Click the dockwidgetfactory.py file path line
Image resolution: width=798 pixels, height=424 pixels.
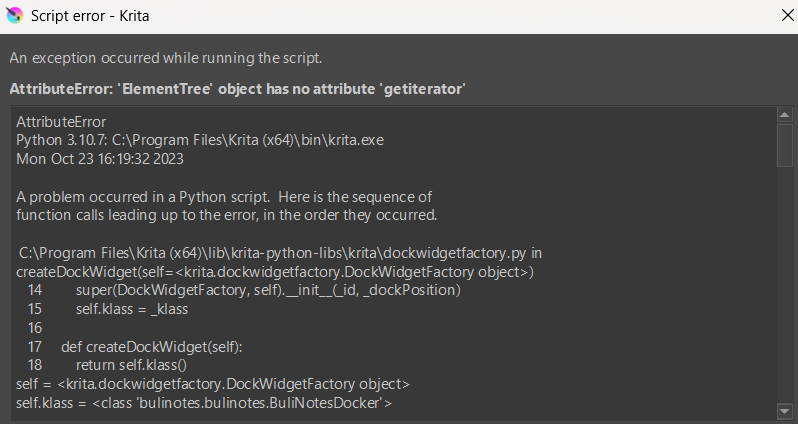click(x=281, y=253)
